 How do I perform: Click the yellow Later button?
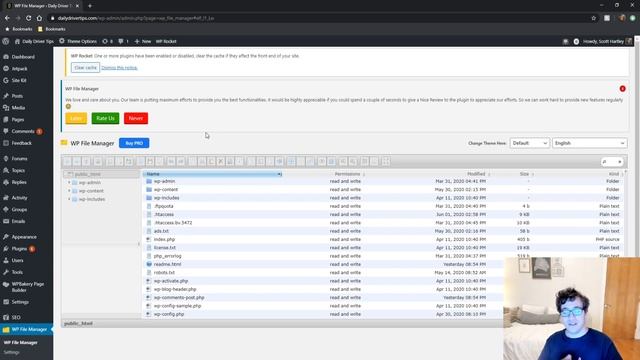tap(76, 118)
